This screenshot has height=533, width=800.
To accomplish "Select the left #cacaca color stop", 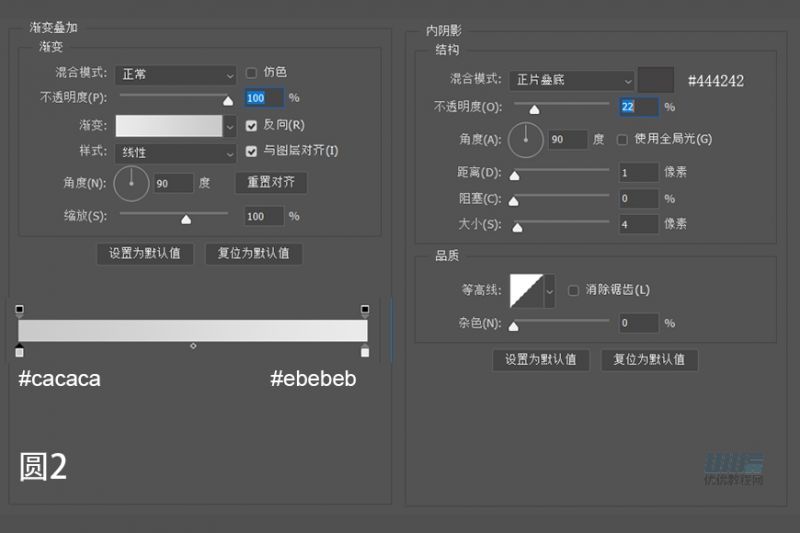I will pos(20,351).
